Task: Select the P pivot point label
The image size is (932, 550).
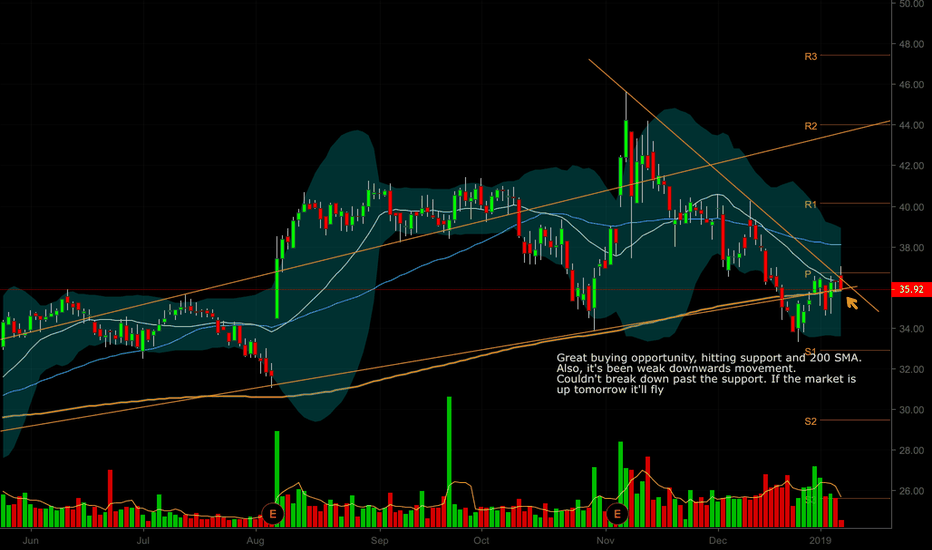Action: pos(808,274)
